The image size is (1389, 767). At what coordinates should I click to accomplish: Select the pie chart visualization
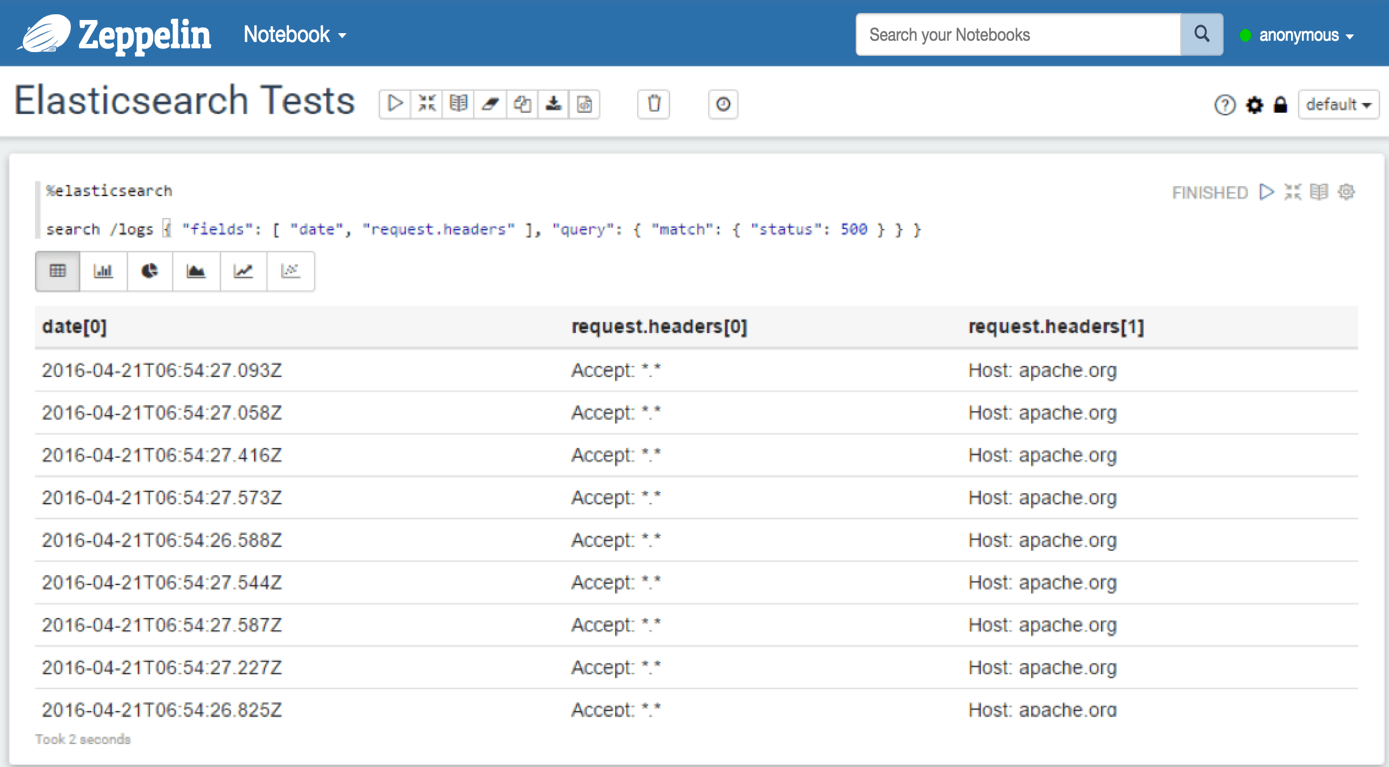pyautogui.click(x=149, y=271)
